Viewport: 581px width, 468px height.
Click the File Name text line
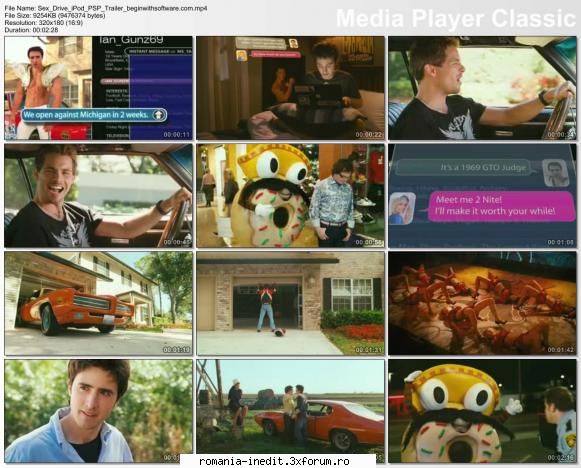pyautogui.click(x=106, y=8)
